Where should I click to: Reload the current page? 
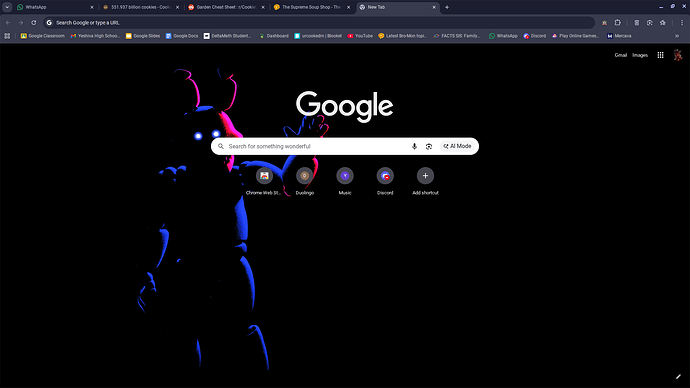[x=33, y=22]
